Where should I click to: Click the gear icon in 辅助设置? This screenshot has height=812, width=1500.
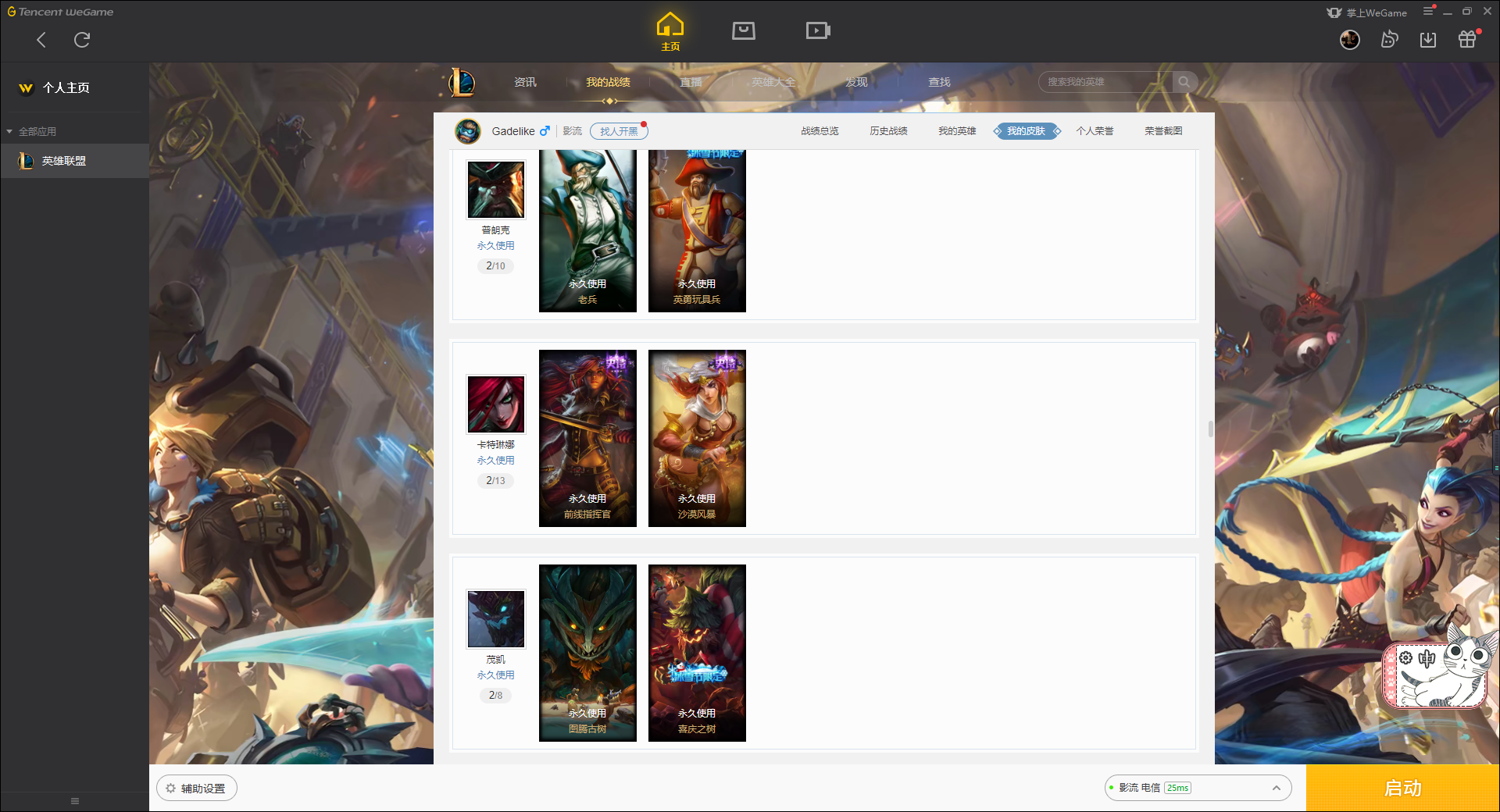170,789
